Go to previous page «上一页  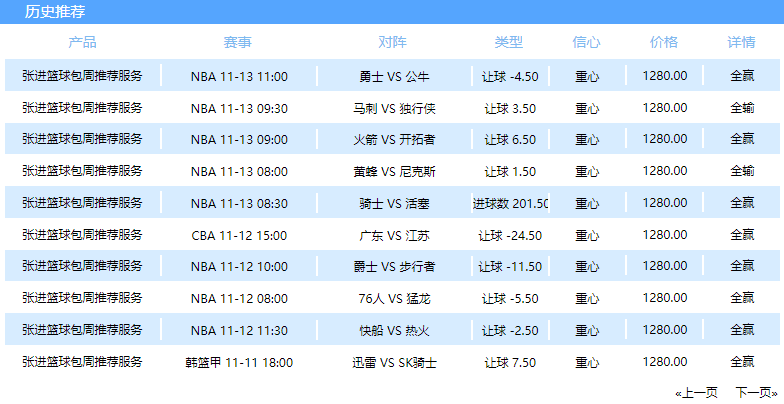[696, 392]
